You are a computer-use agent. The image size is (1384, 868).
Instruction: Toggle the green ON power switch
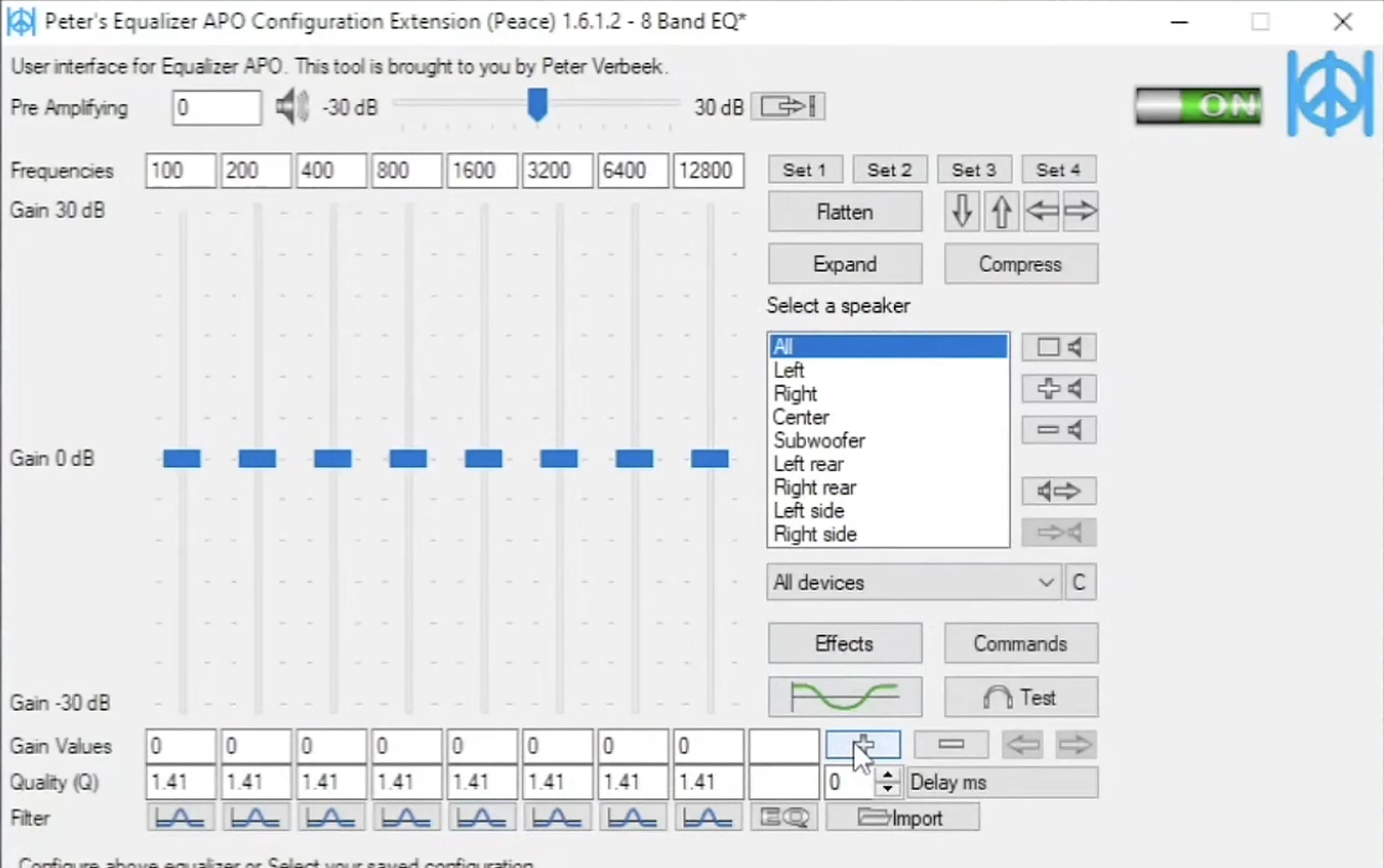pyautogui.click(x=1198, y=106)
